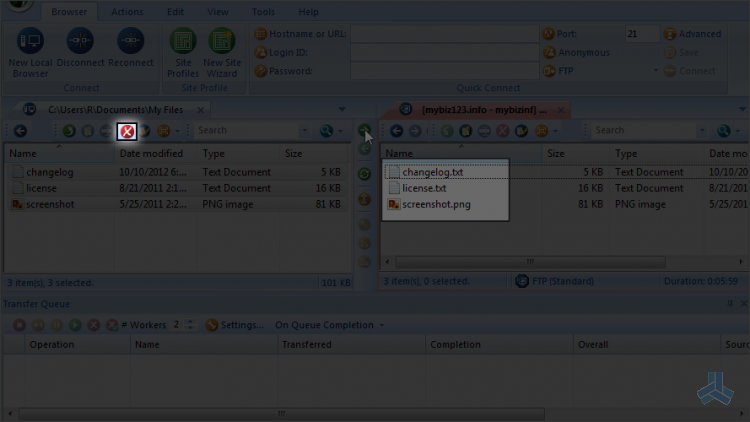Click the orange upload icon between panes

(x=364, y=199)
